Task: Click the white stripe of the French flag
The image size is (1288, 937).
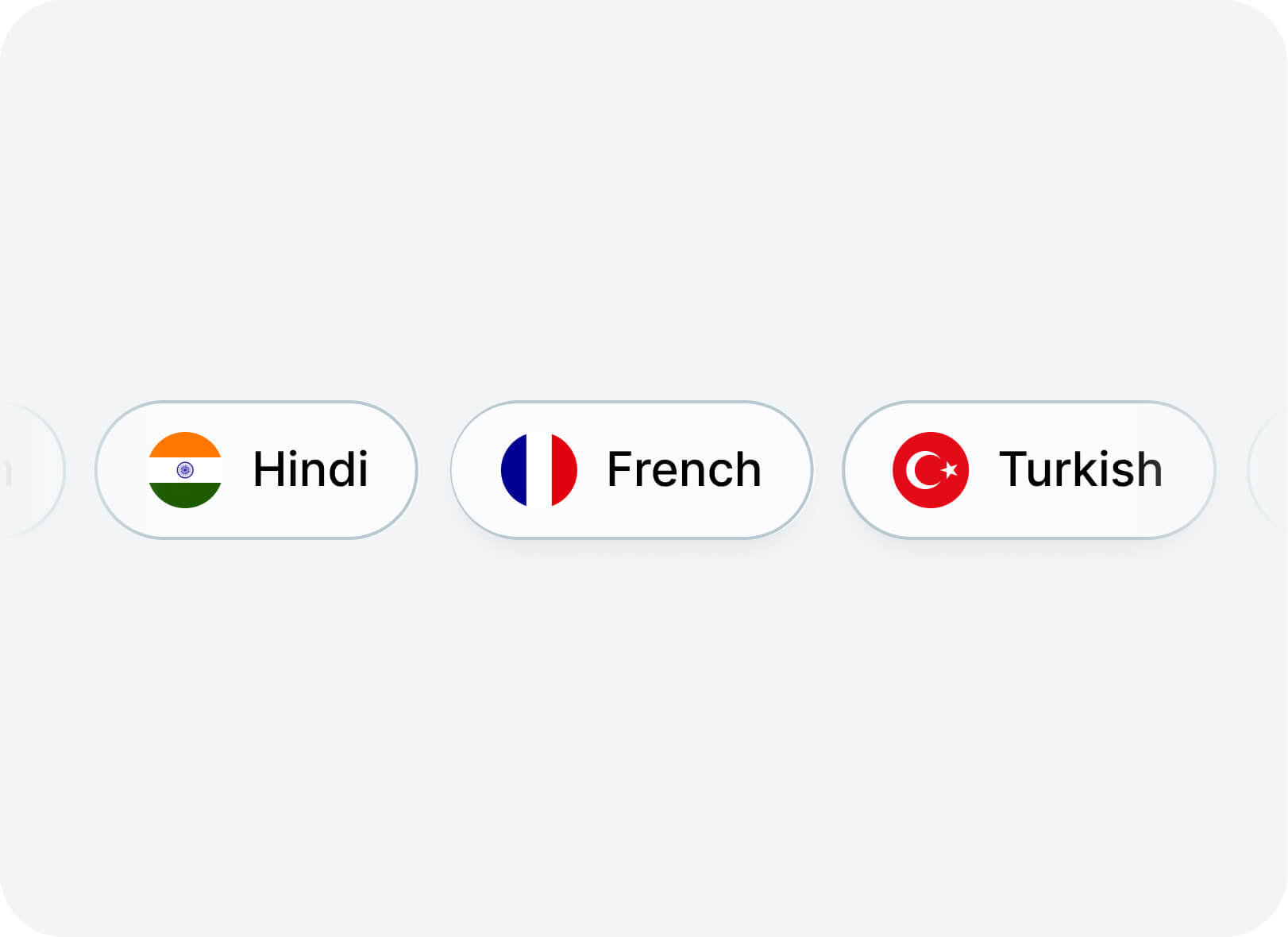Action: 539,469
